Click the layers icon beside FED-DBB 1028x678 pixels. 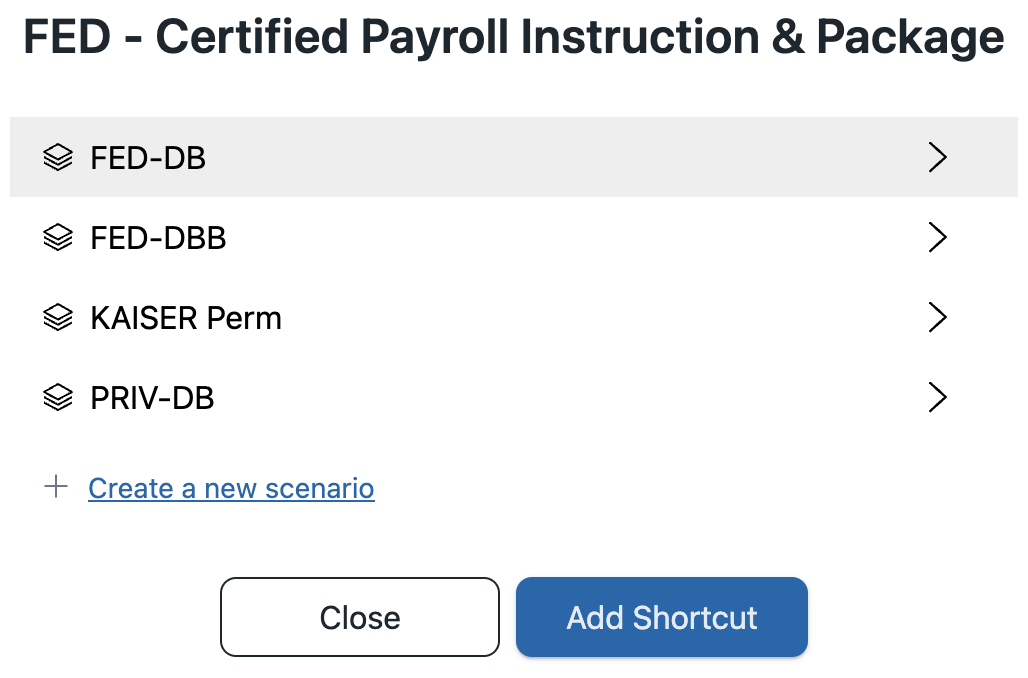click(x=58, y=237)
